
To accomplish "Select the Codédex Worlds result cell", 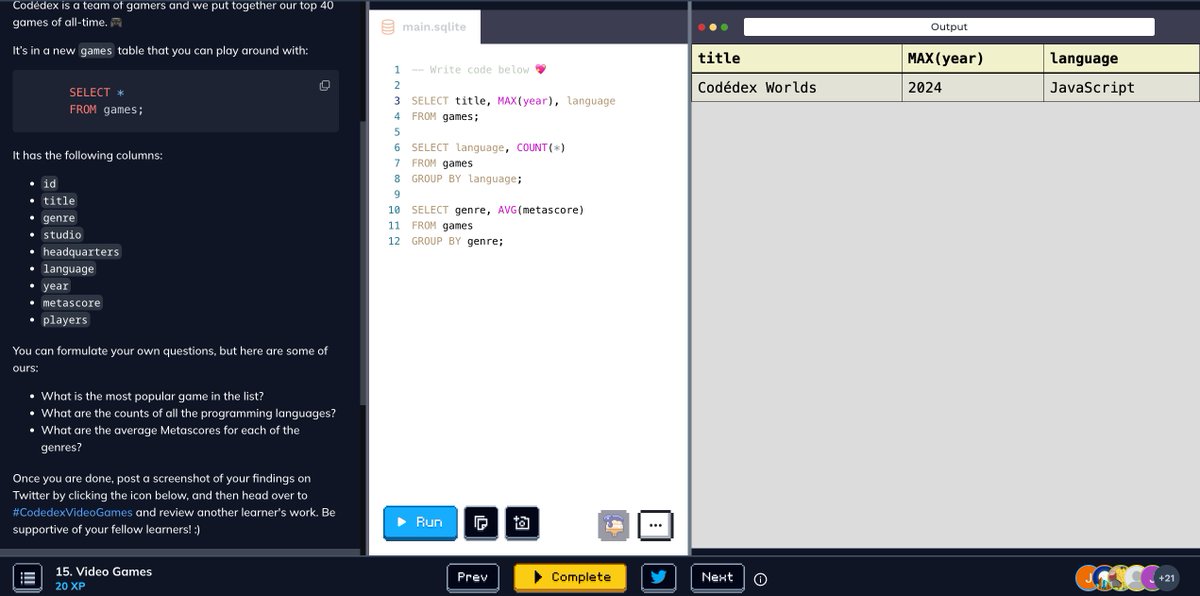I will coord(796,87).
